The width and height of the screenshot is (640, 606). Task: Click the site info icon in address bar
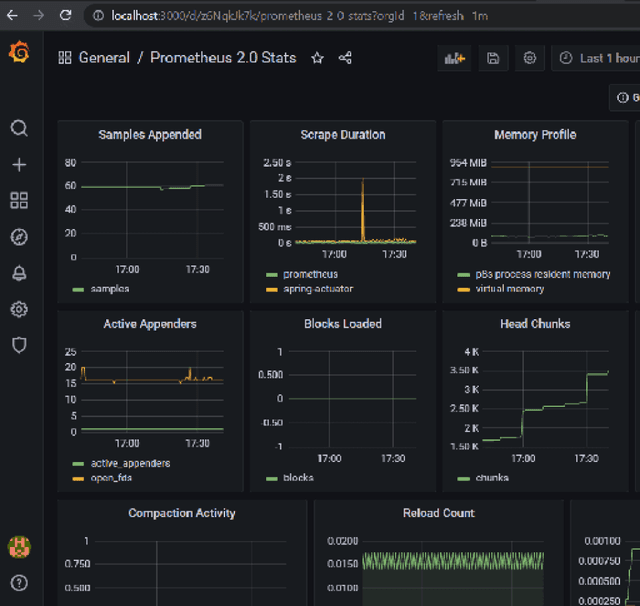click(x=98, y=16)
